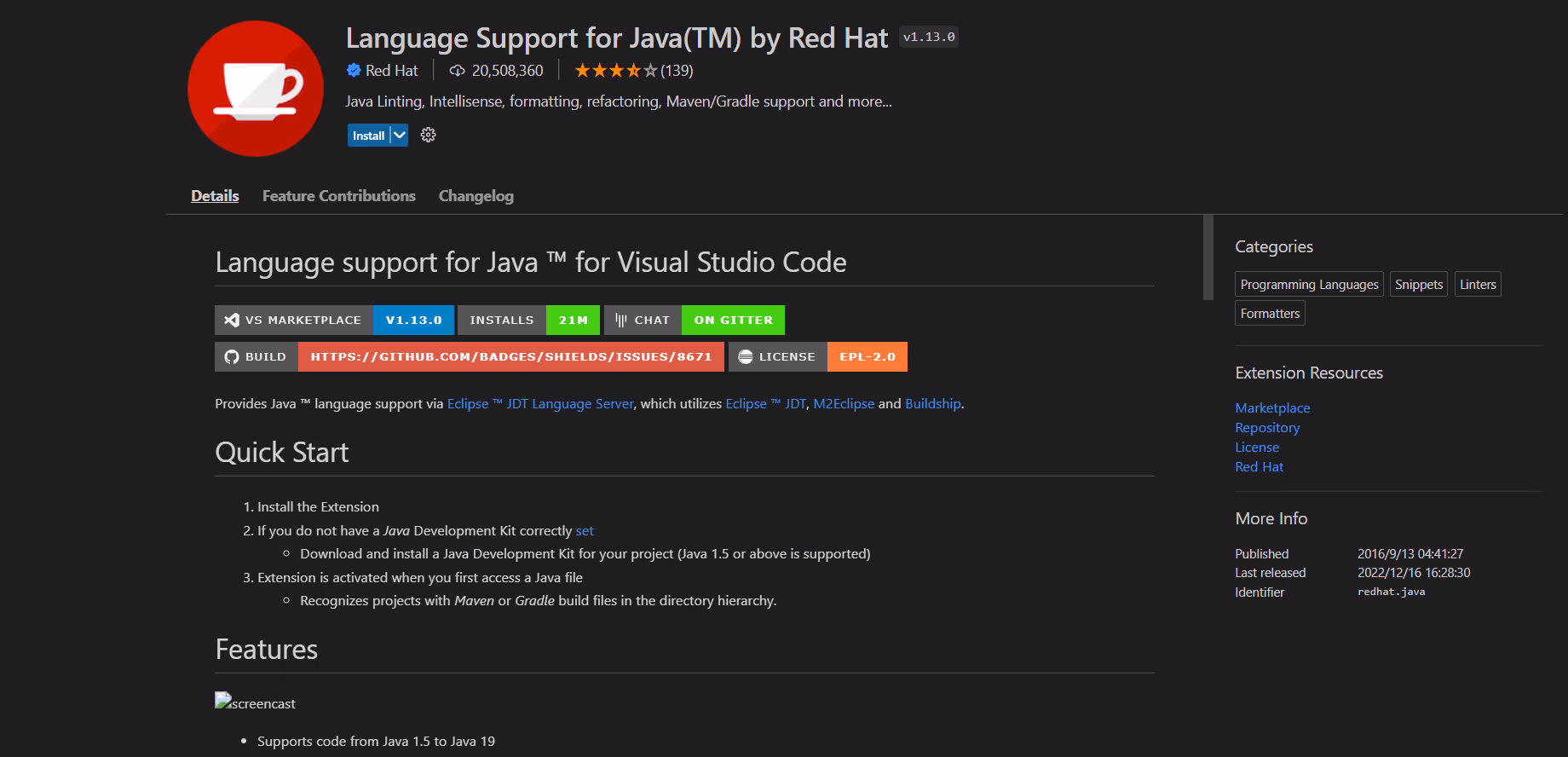Click the Install button
1568x757 pixels.
pyautogui.click(x=368, y=136)
